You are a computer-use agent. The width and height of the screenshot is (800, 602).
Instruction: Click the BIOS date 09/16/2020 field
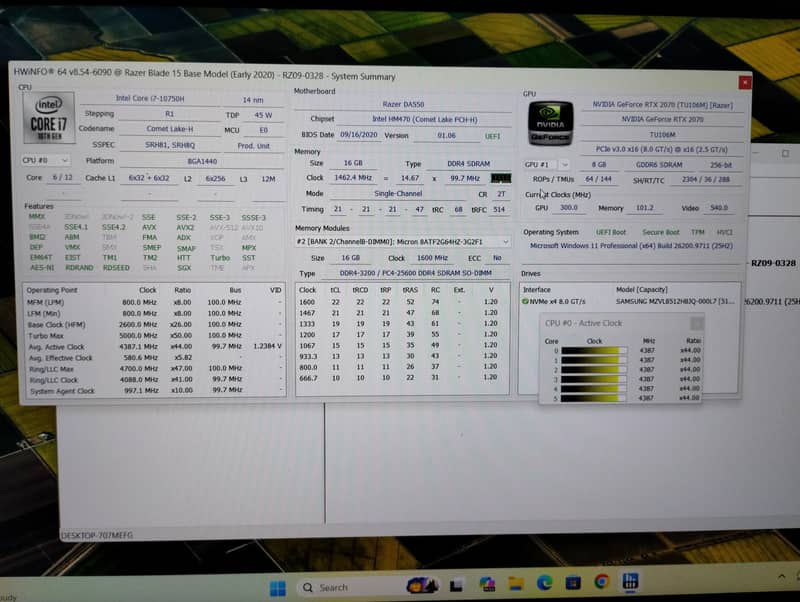point(359,135)
